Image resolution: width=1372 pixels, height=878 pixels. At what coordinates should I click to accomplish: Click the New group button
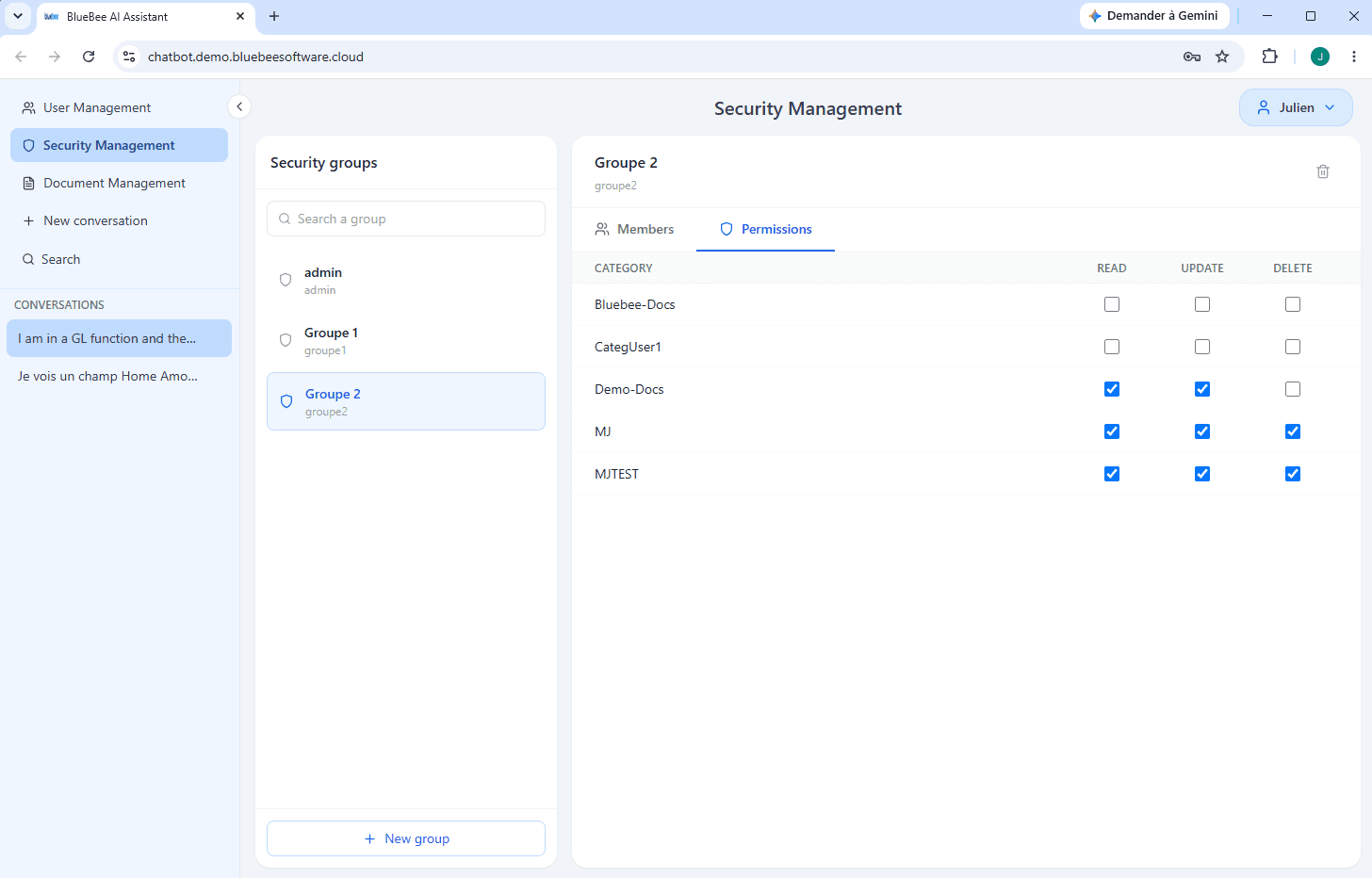point(406,838)
